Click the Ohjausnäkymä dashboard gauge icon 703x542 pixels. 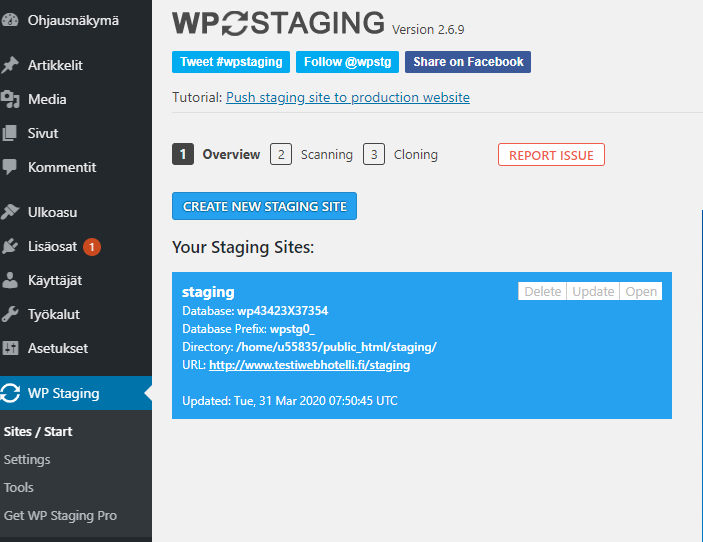click(10, 20)
